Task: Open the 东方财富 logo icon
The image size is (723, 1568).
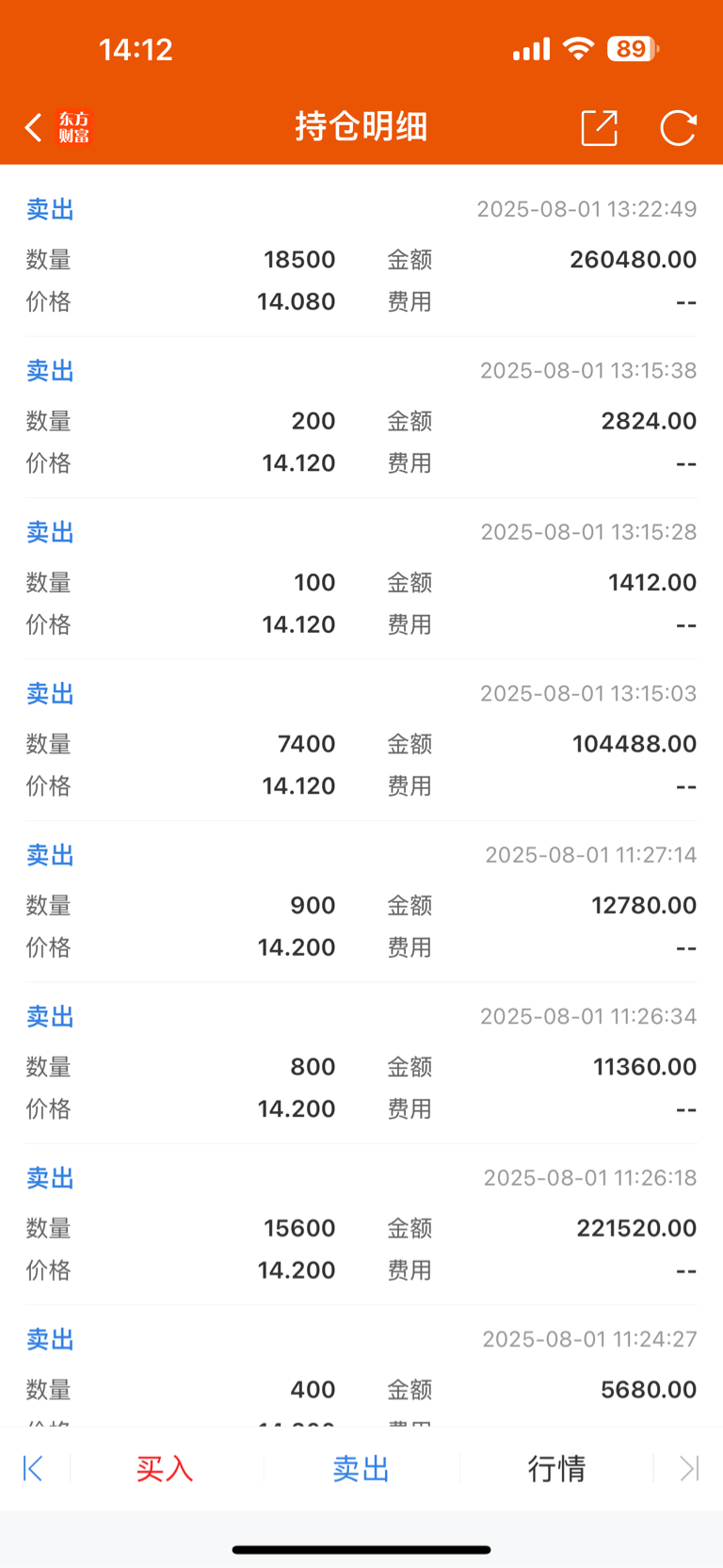Action: coord(73,127)
